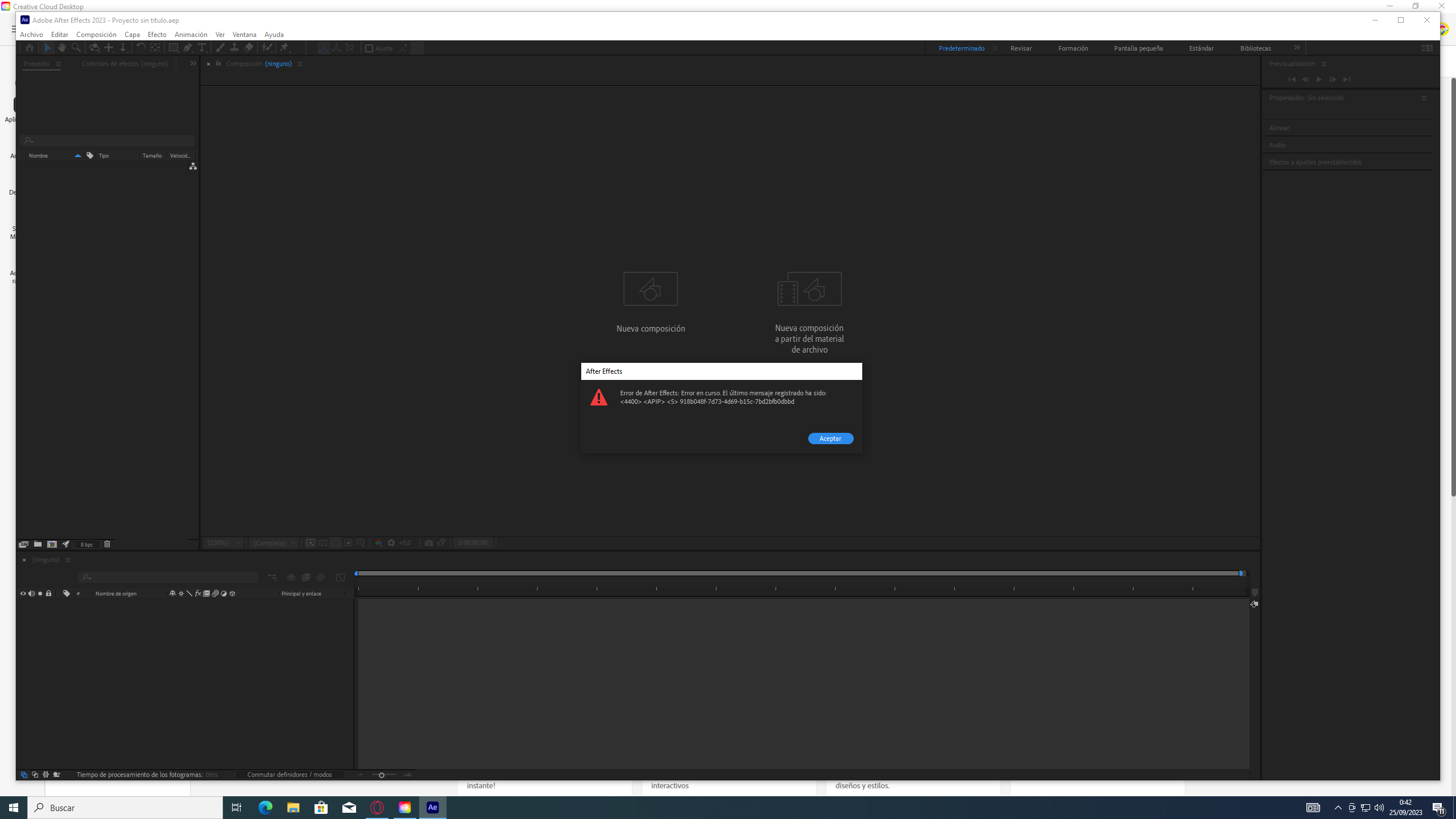Open the 100% magnification dropdown
The image size is (1456, 819).
point(224,543)
